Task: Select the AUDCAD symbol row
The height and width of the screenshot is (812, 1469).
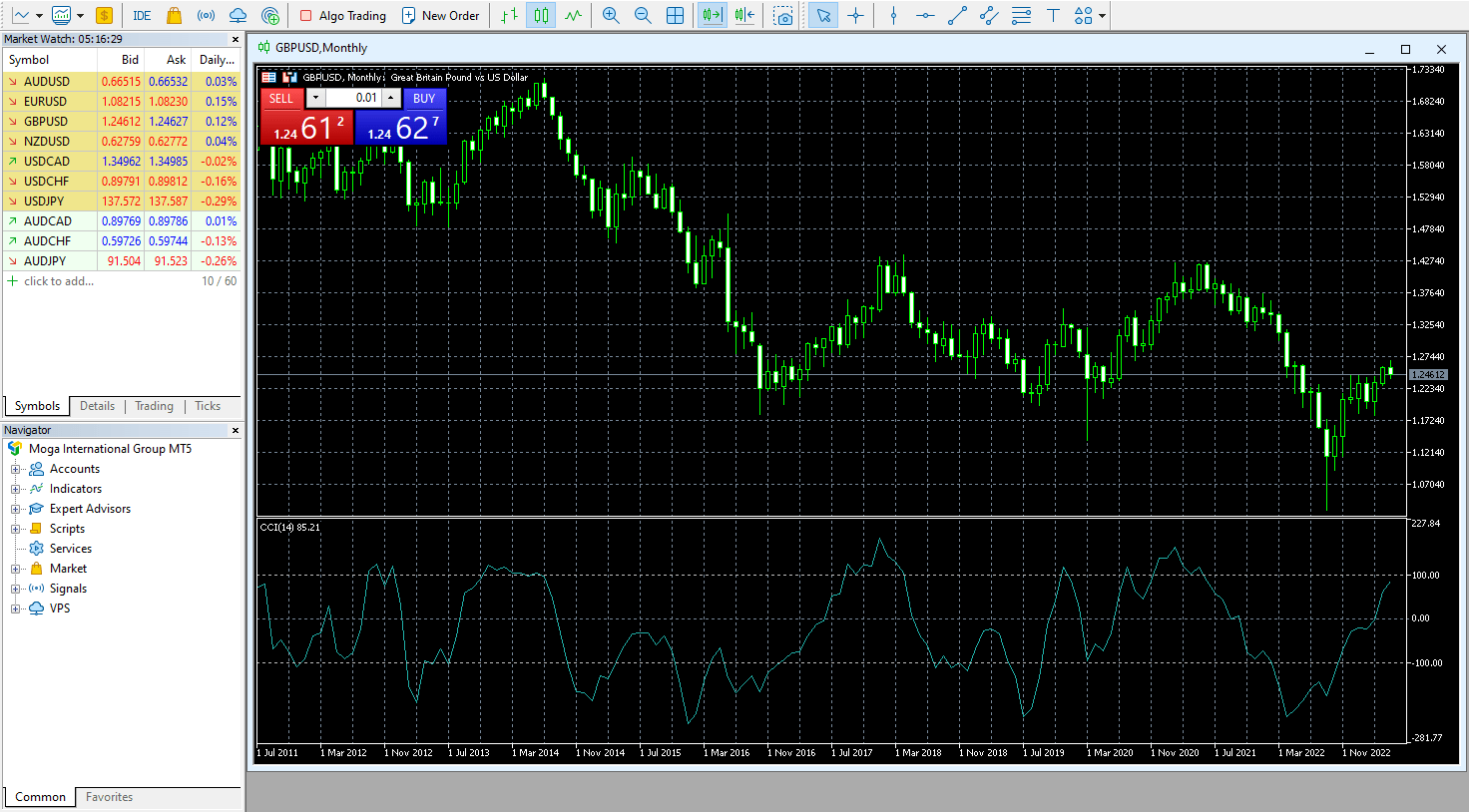Action: 122,220
